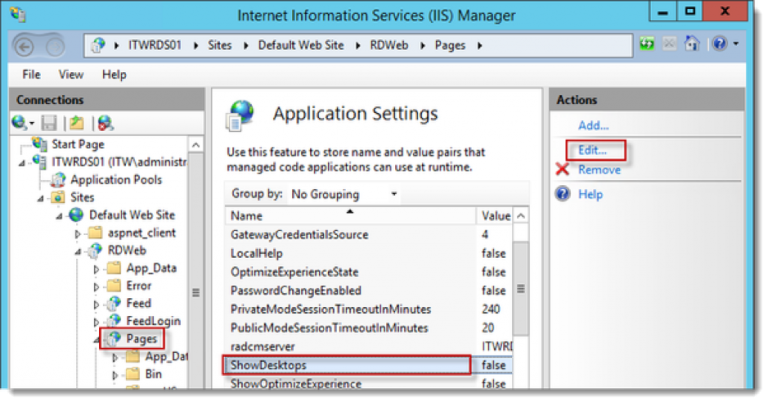The width and height of the screenshot is (768, 402).
Task: Click the IIS Manager title bar icon
Action: pyautogui.click(x=18, y=15)
